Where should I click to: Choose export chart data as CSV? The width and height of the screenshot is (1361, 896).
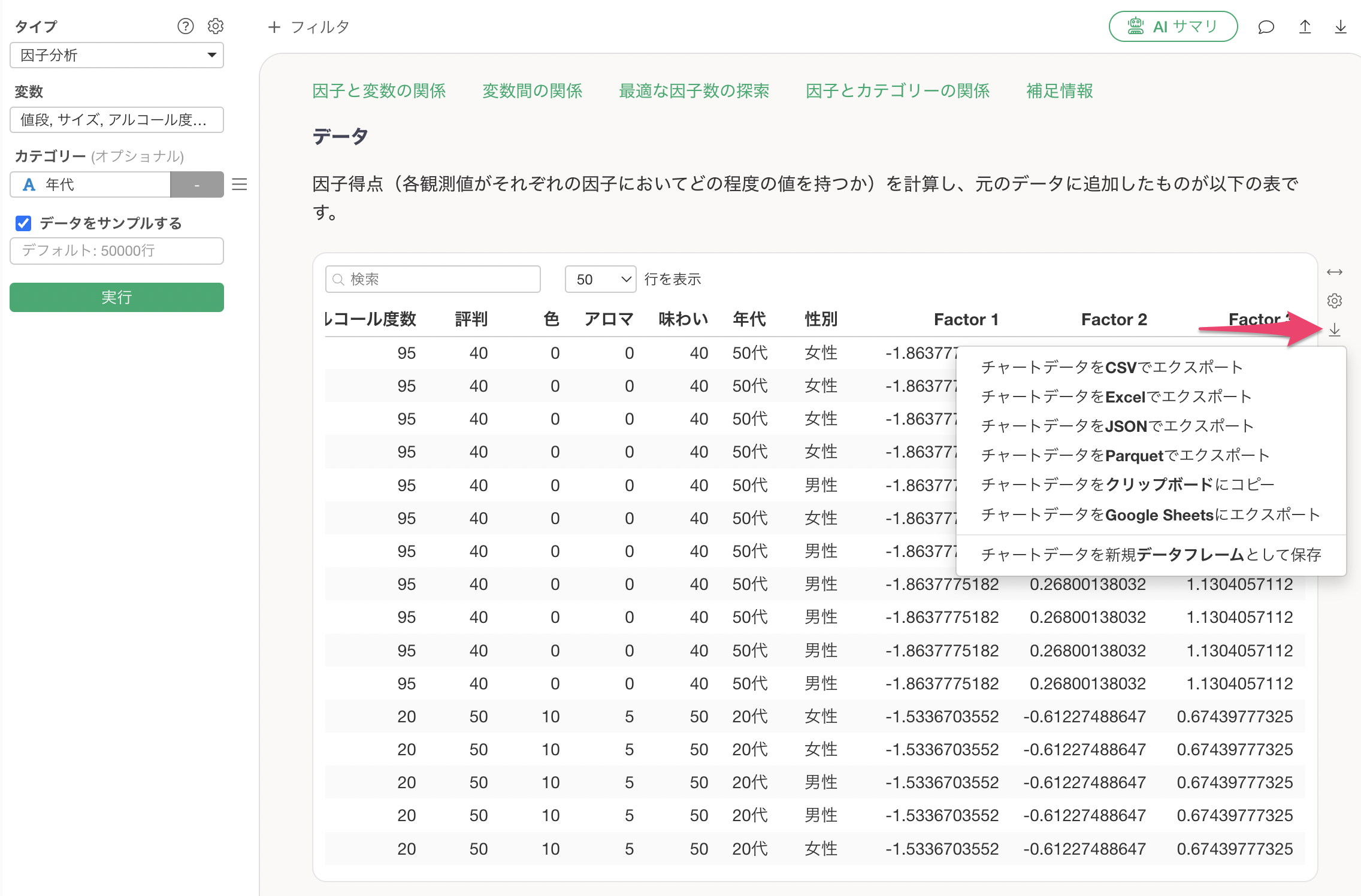tap(1111, 367)
